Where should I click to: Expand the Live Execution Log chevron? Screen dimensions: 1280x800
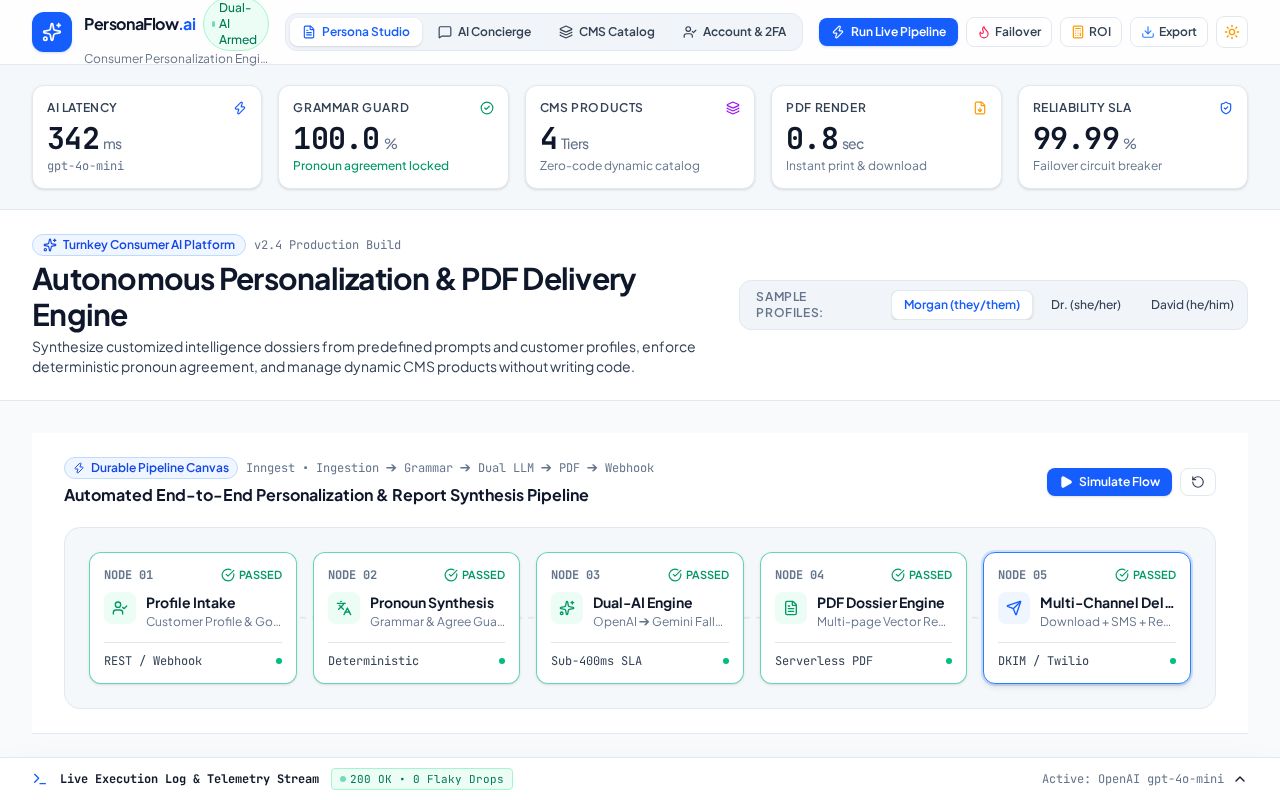[1240, 779]
